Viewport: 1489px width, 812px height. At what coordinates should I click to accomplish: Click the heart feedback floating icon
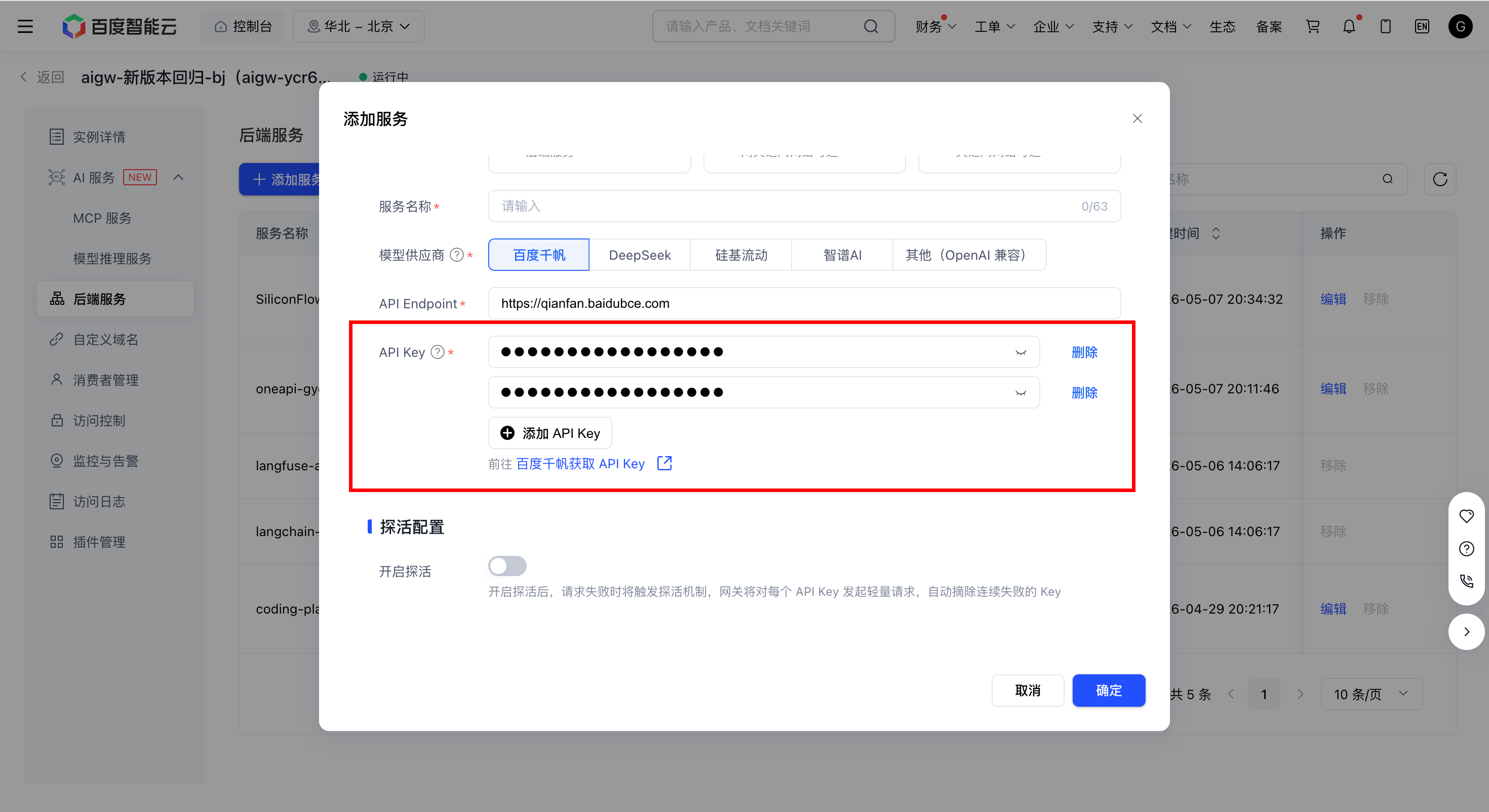(1466, 515)
